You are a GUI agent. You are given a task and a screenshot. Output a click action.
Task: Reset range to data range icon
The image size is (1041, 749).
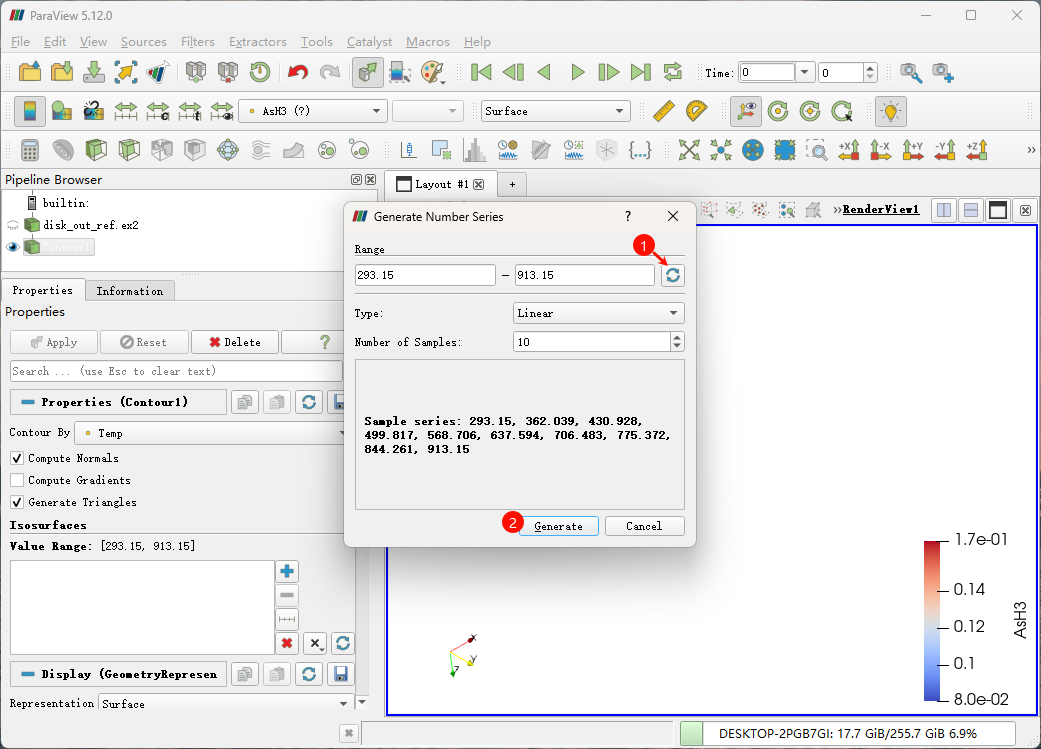673,275
